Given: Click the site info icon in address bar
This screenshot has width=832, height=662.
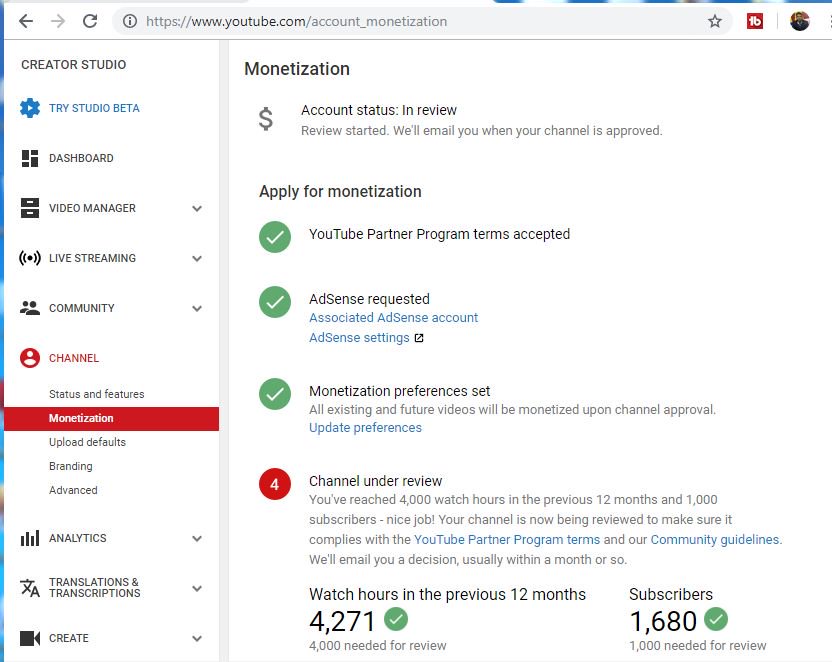Looking at the screenshot, I should [130, 21].
